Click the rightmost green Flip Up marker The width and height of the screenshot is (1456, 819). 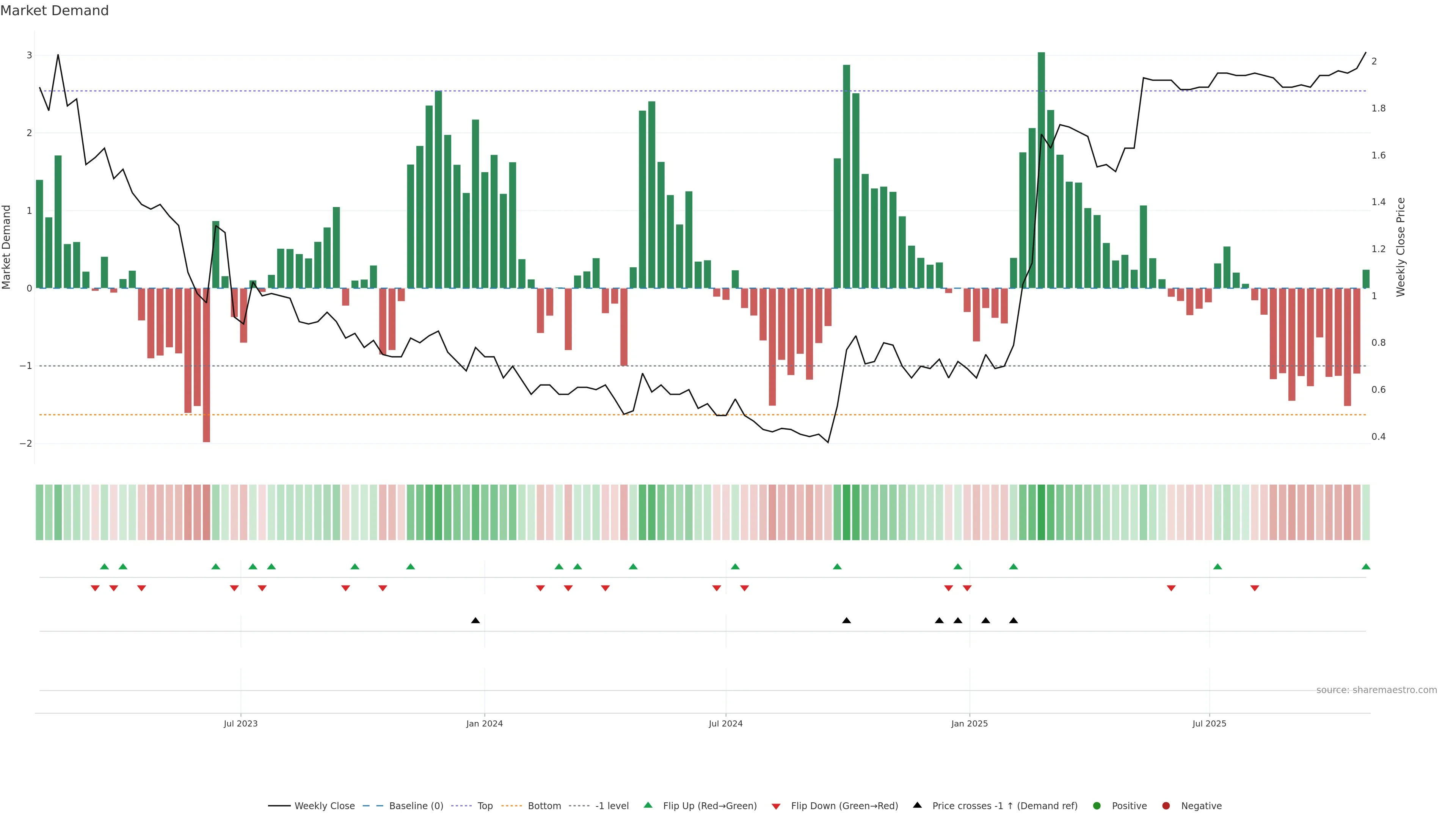point(1366,566)
